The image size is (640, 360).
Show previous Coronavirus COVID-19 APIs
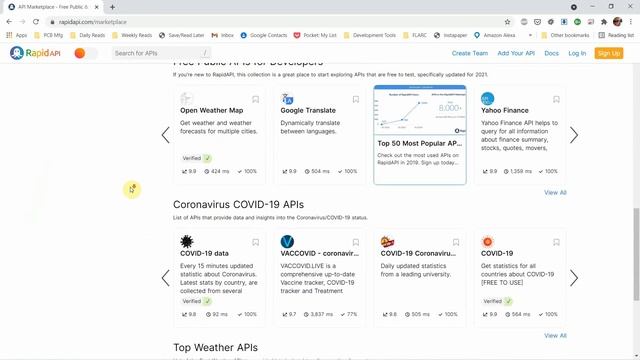tap(165, 278)
